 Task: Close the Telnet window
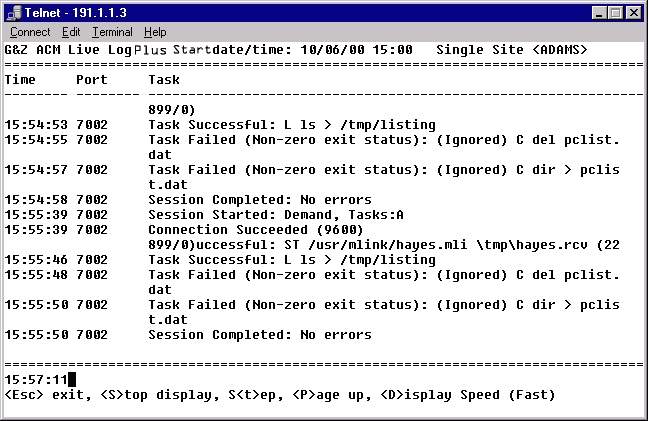coord(634,12)
